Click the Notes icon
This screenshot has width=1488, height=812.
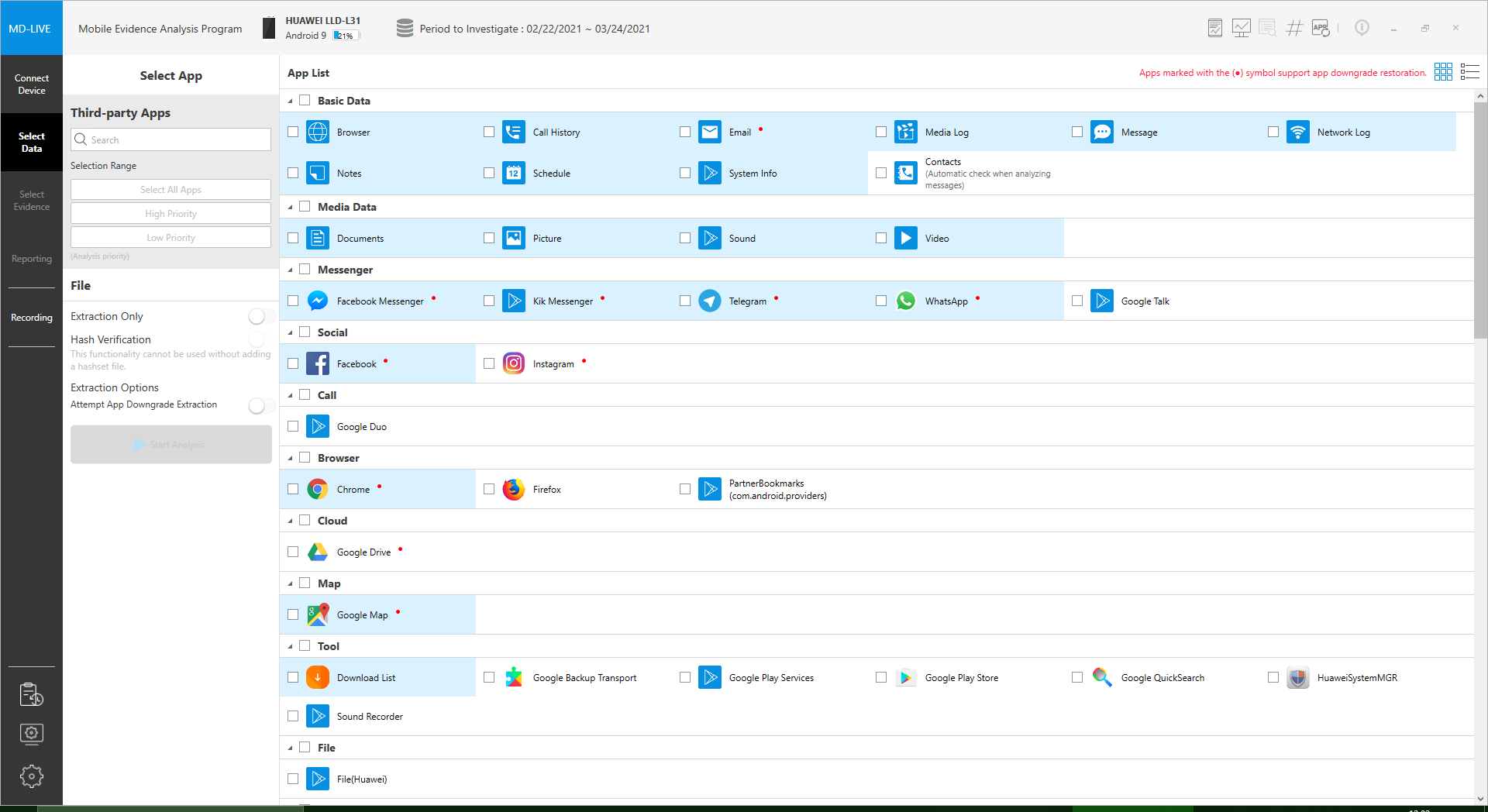[318, 173]
